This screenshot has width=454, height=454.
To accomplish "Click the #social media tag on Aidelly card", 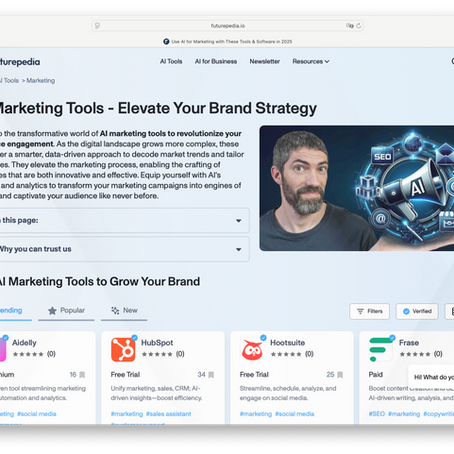I will pos(37,414).
